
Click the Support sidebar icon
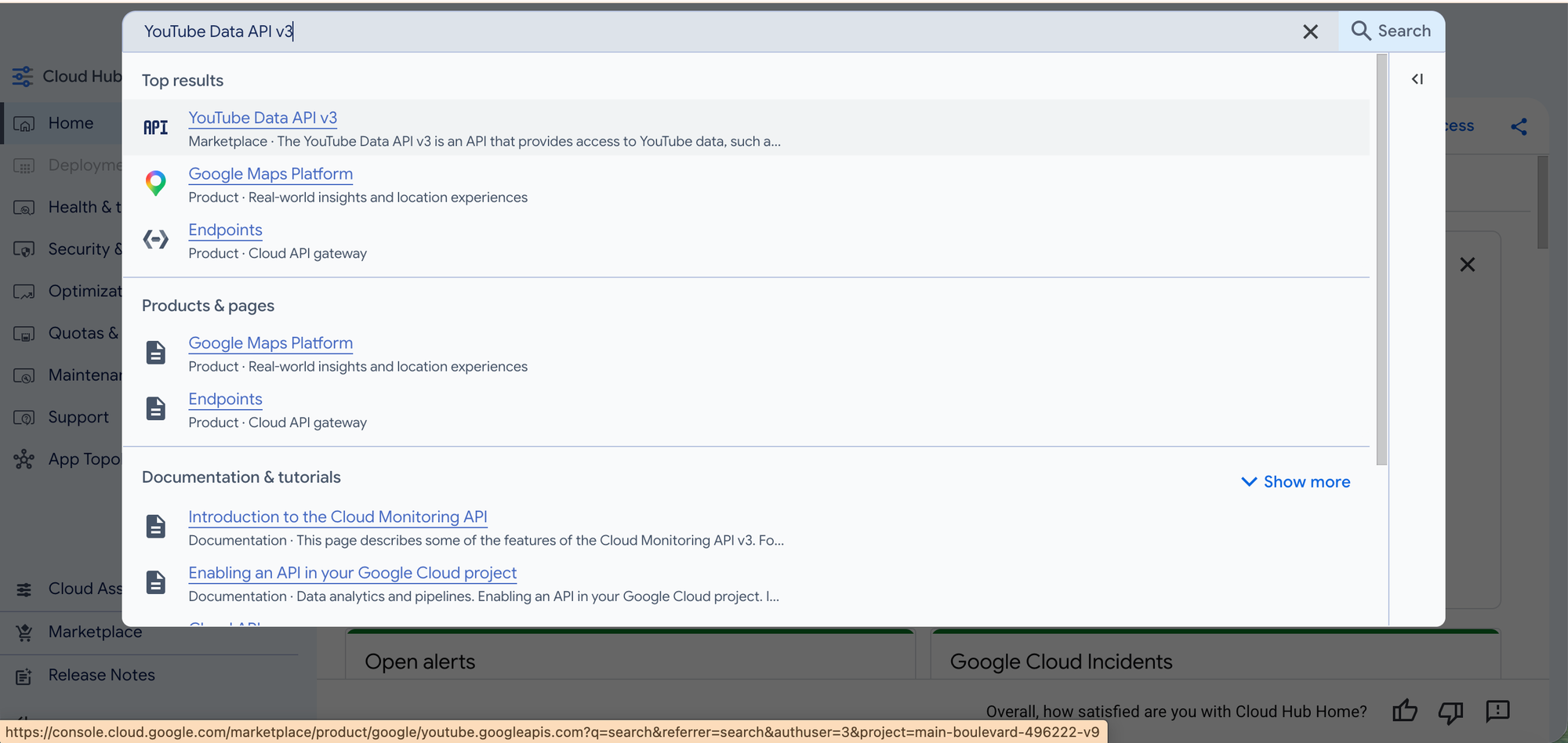(x=24, y=418)
